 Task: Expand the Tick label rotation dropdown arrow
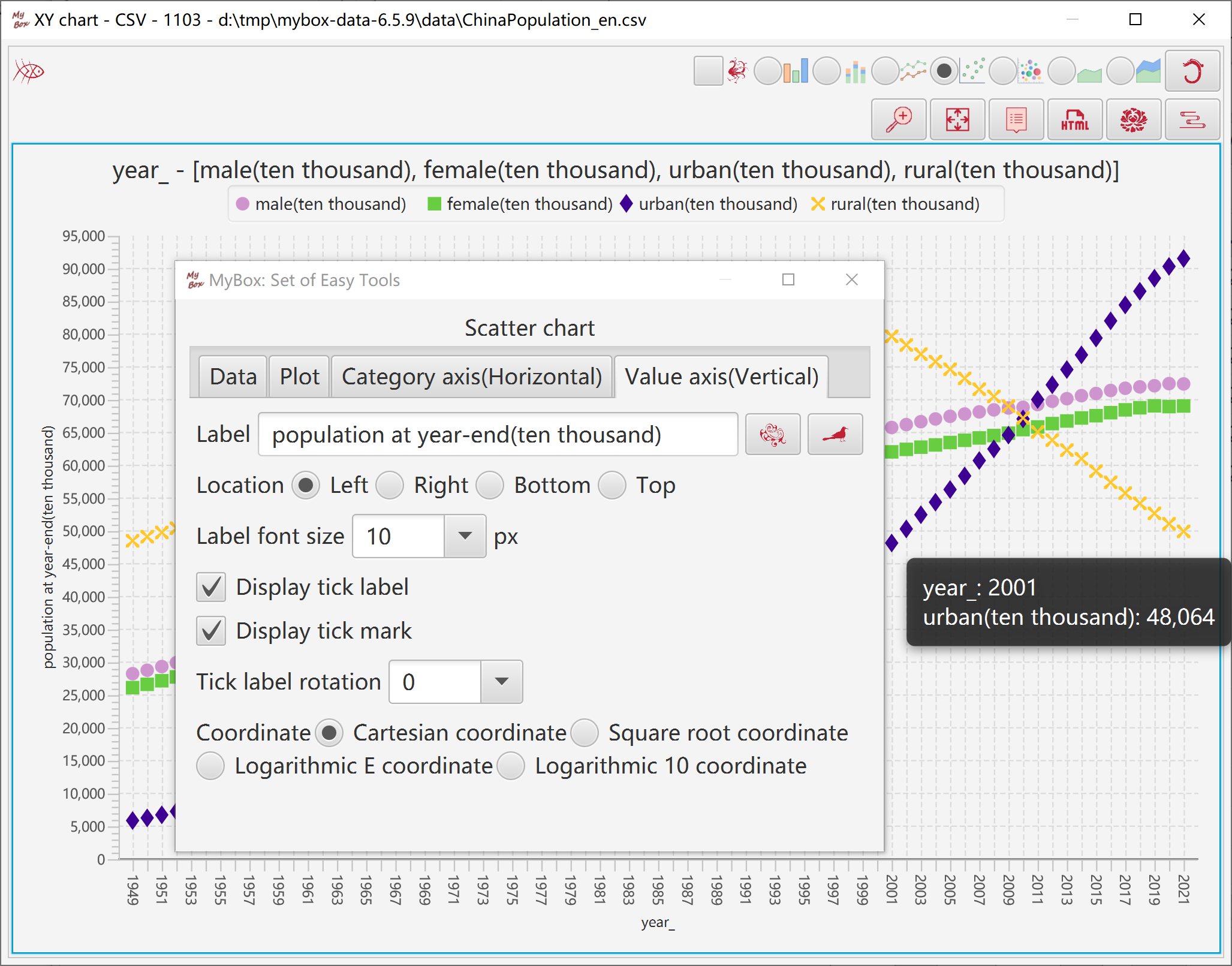pos(502,682)
